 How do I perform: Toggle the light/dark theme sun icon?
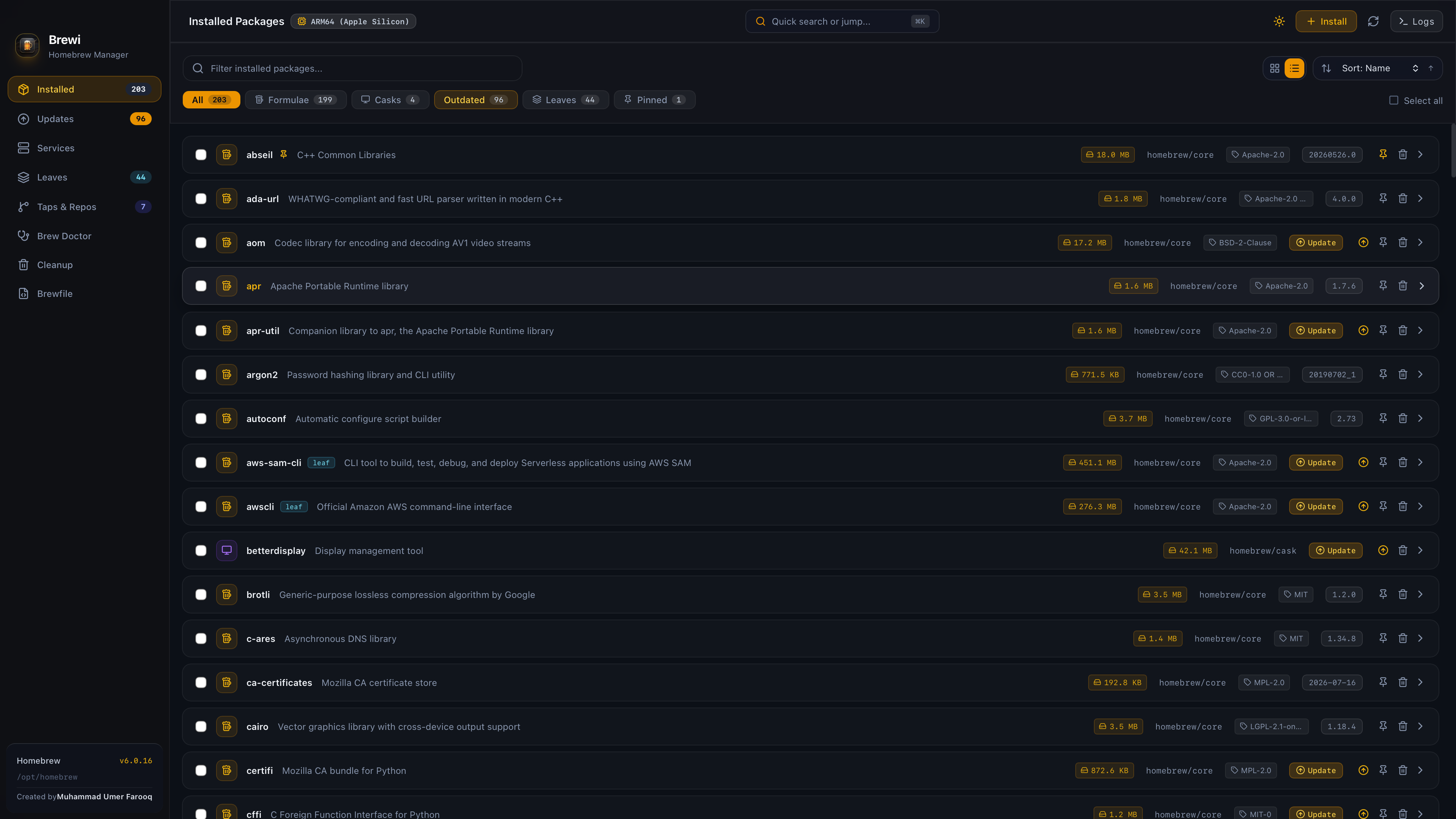(1279, 22)
